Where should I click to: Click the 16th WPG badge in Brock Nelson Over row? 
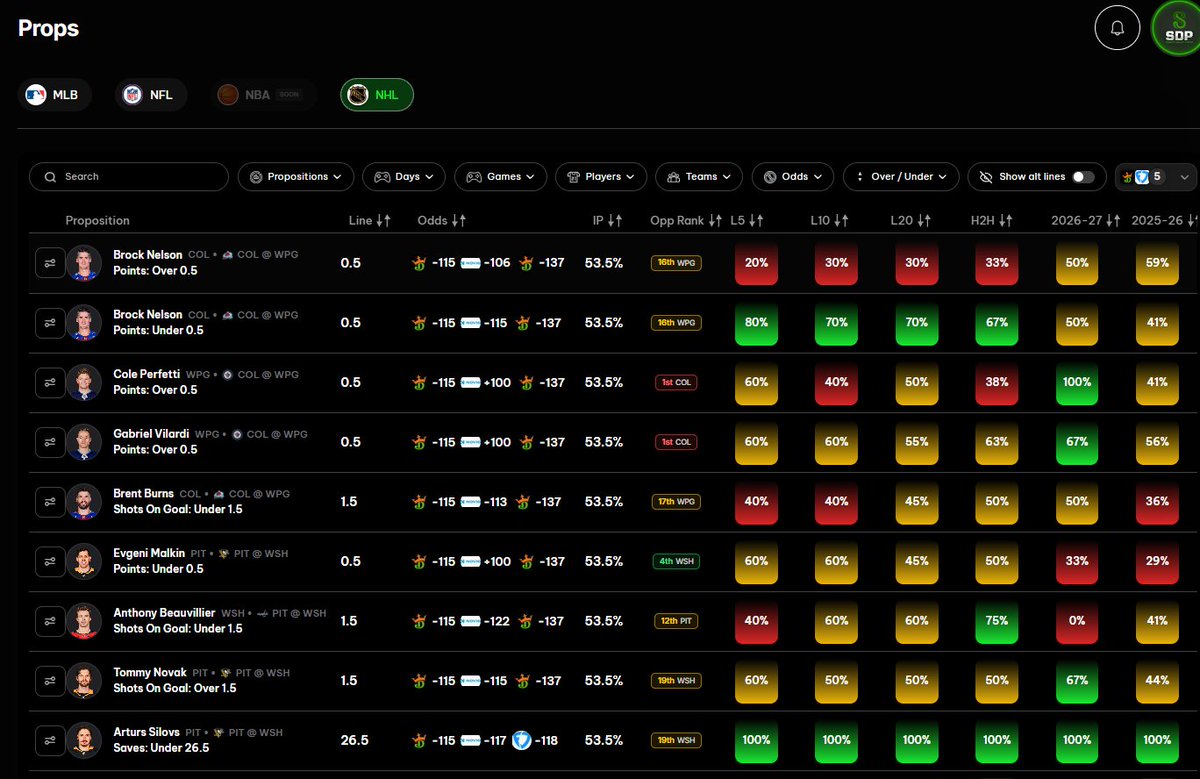tap(677, 263)
